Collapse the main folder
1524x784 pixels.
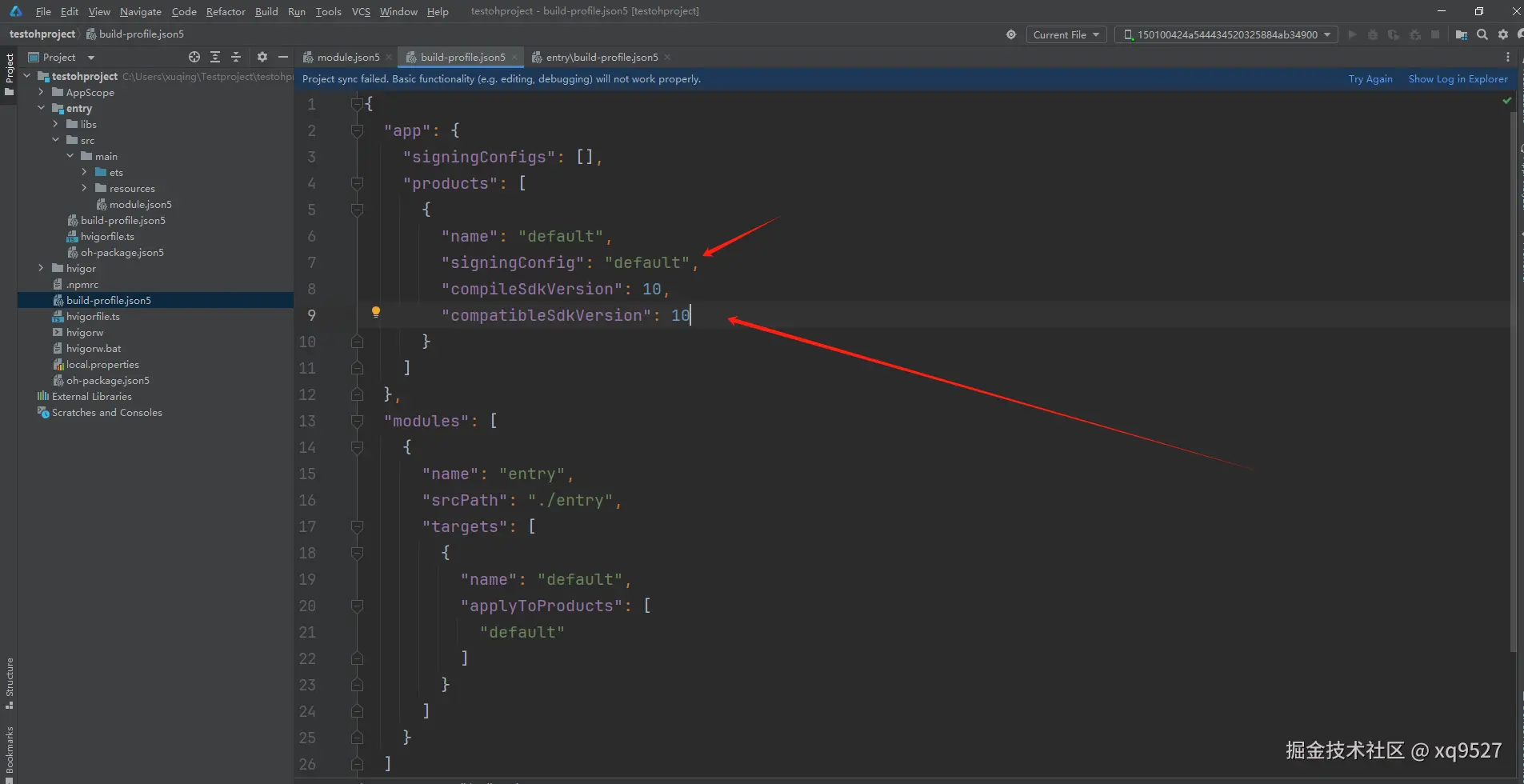click(70, 156)
